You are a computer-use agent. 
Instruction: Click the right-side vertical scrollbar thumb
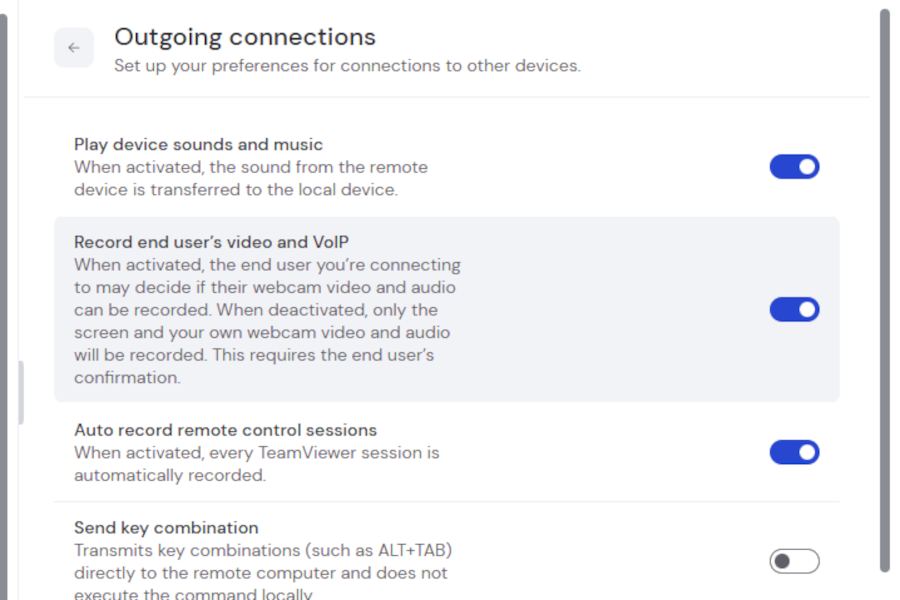point(884,290)
